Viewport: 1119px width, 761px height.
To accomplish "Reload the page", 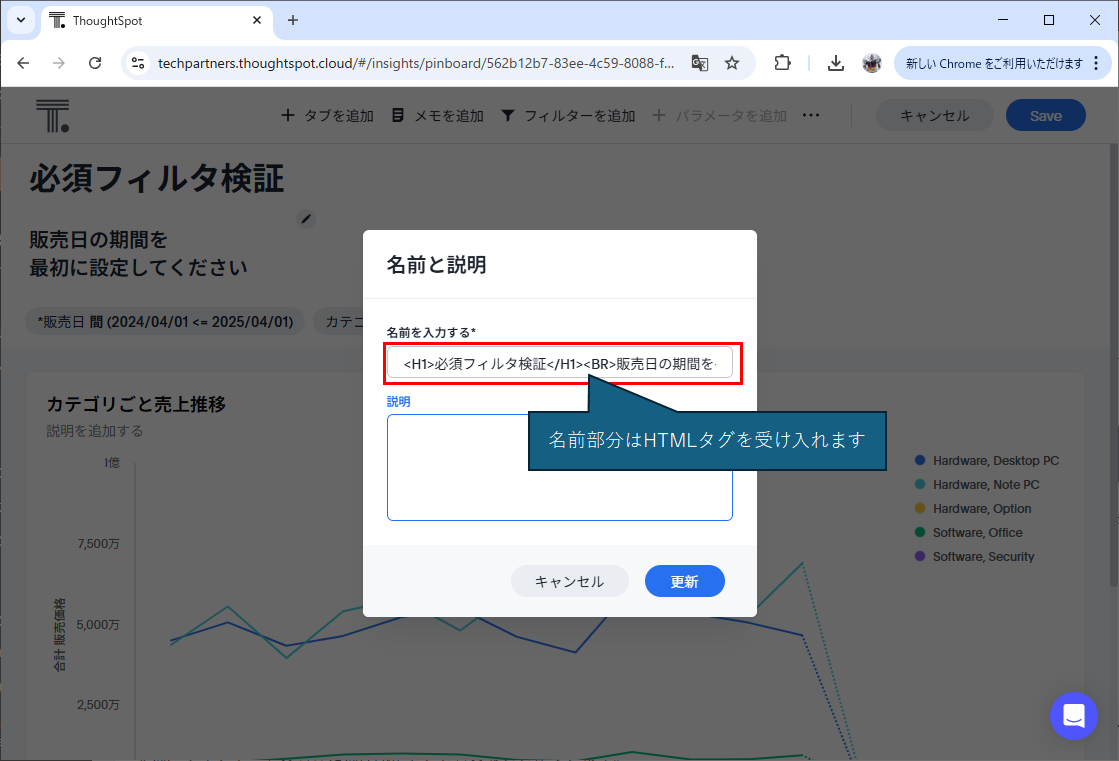I will (95, 63).
